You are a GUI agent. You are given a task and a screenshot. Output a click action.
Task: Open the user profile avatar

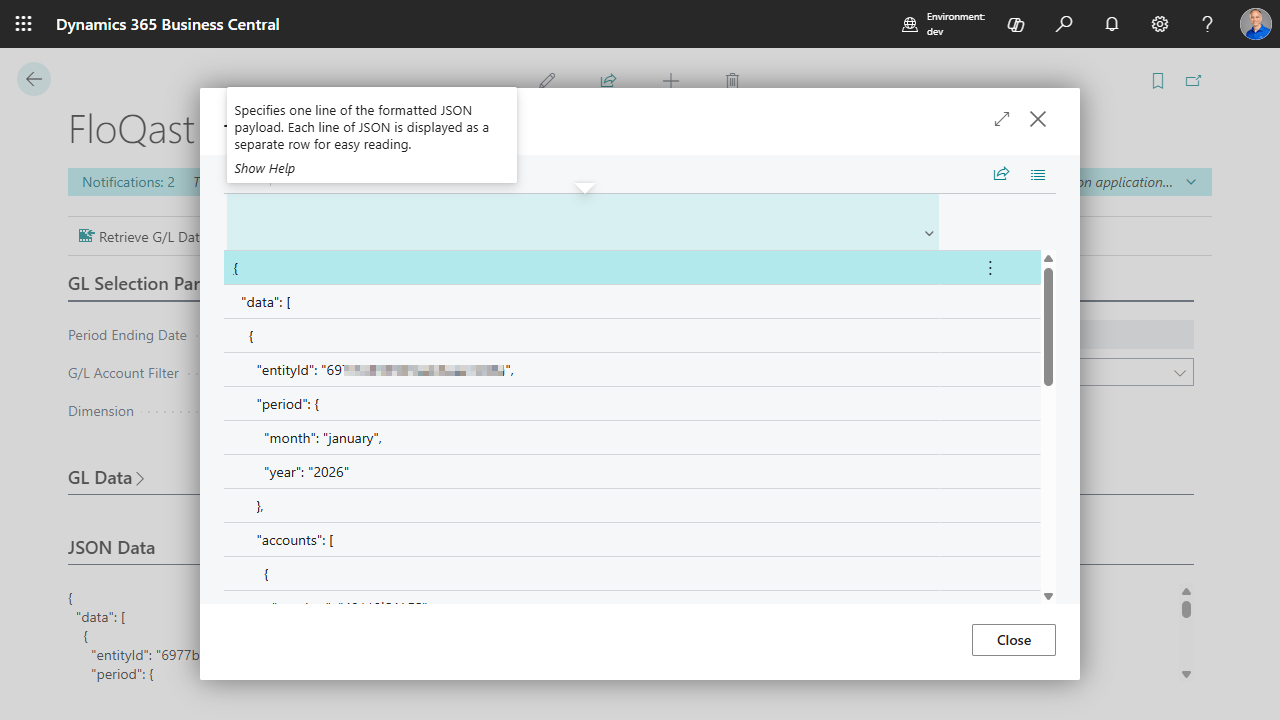coord(1256,24)
